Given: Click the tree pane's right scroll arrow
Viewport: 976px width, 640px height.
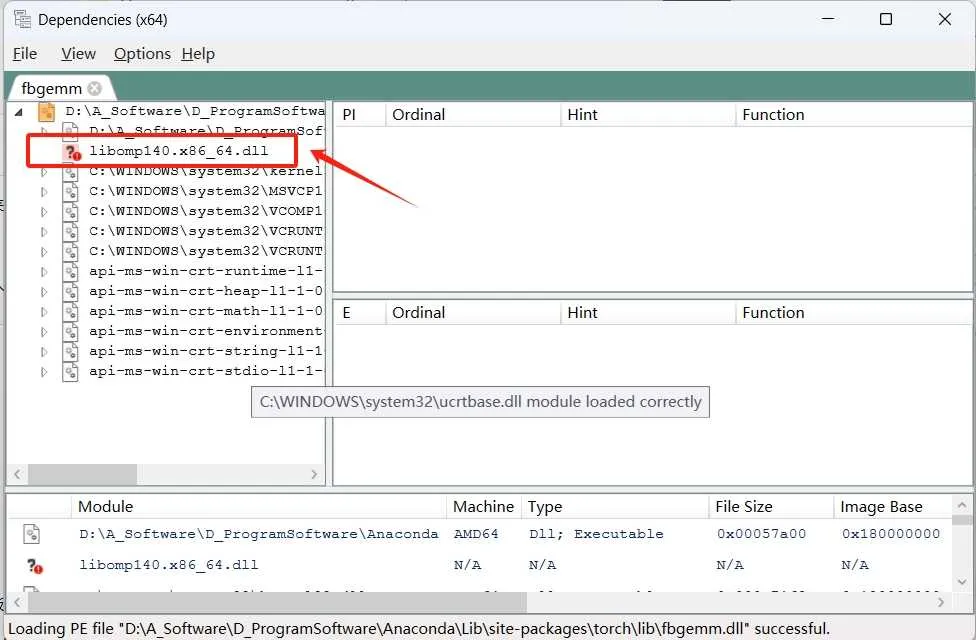Looking at the screenshot, I should pos(314,474).
